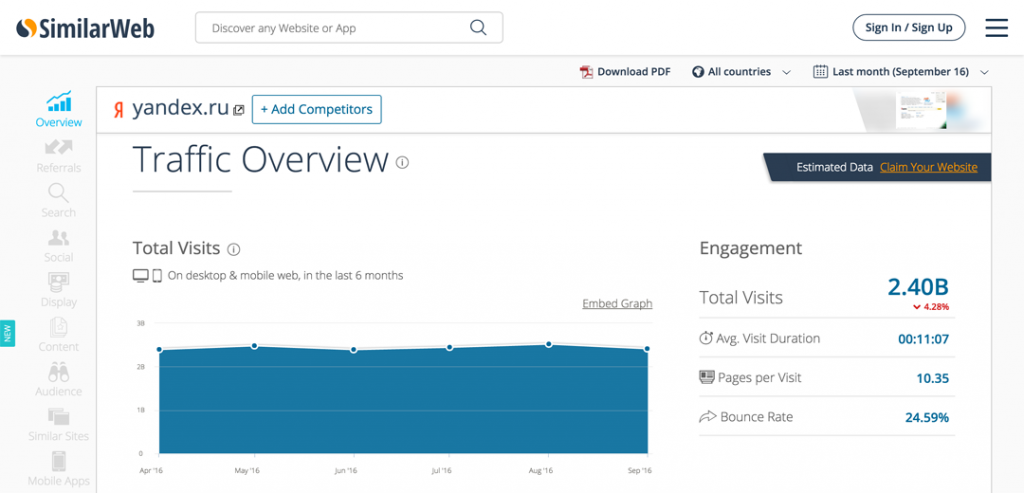Open the Mobile Apps section label
Image resolution: width=1024 pixels, height=493 pixels.
59,481
